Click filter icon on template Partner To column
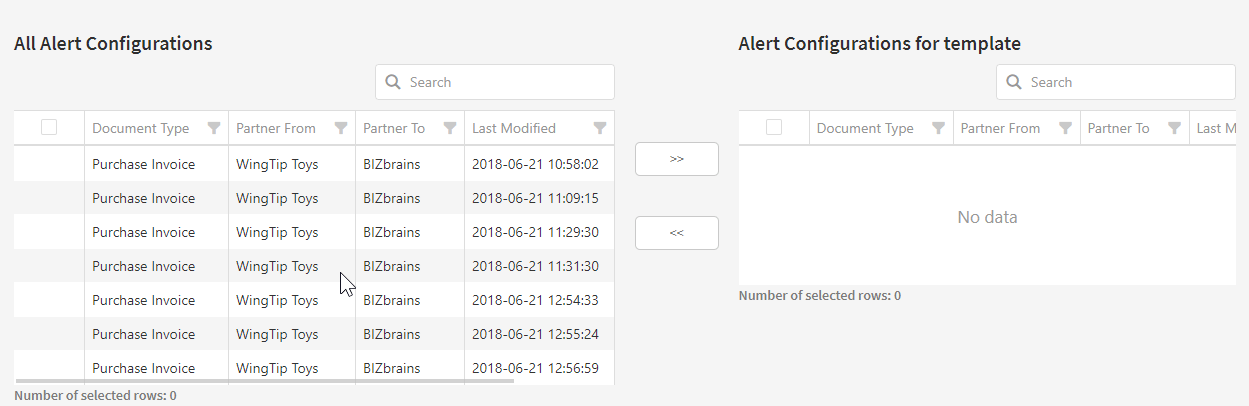The width and height of the screenshot is (1249, 406). 1175,128
